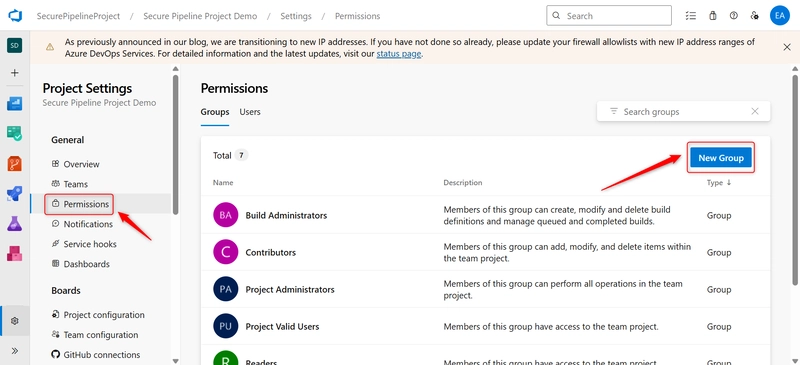The image size is (800, 365).
Task: Switch to the Users tab
Action: pyautogui.click(x=250, y=112)
